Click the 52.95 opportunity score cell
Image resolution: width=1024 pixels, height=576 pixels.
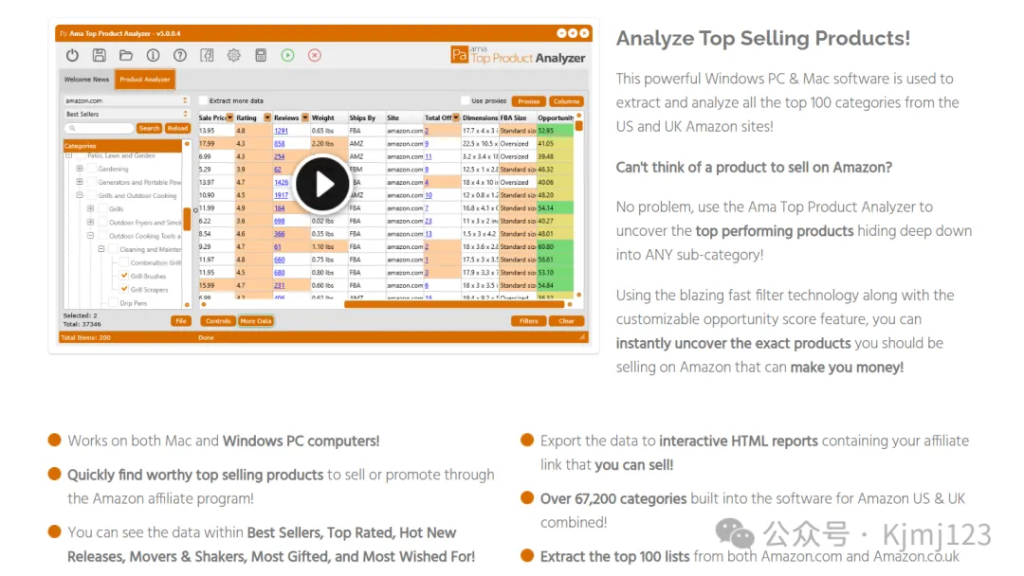(555, 131)
